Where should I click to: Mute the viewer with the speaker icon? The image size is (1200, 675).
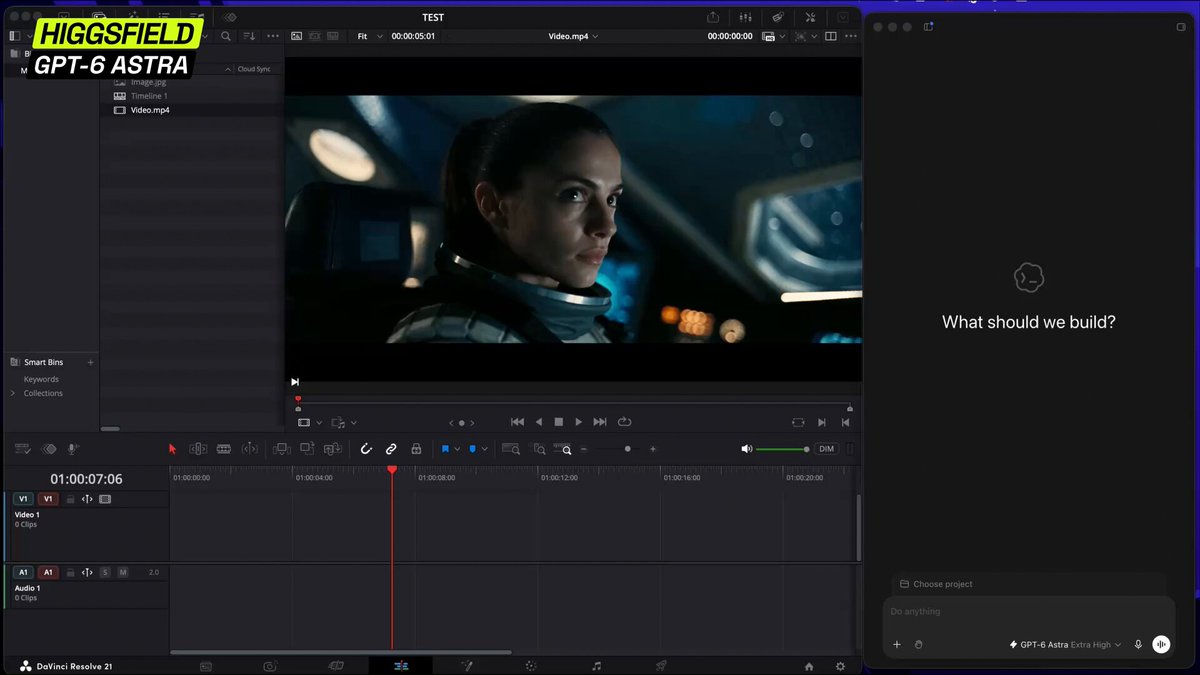tap(746, 449)
